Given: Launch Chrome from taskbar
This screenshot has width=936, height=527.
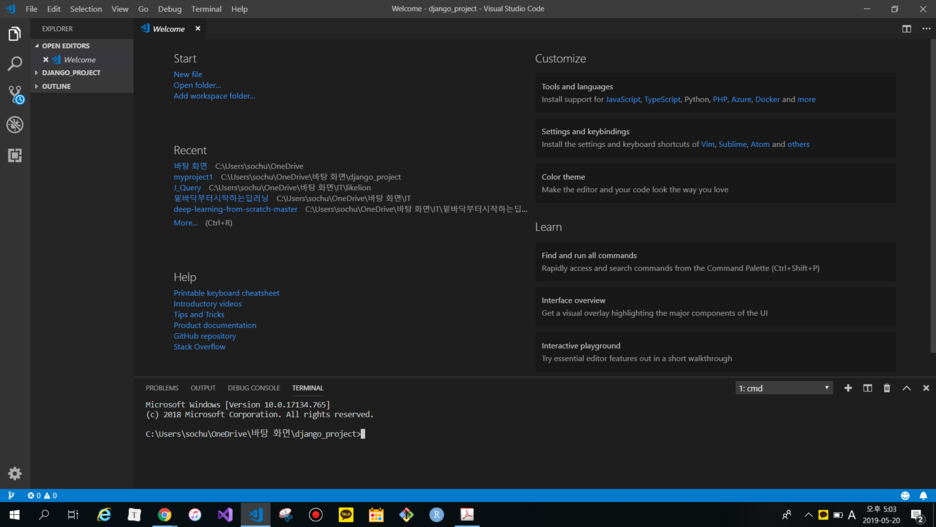Looking at the screenshot, I should click(164, 514).
